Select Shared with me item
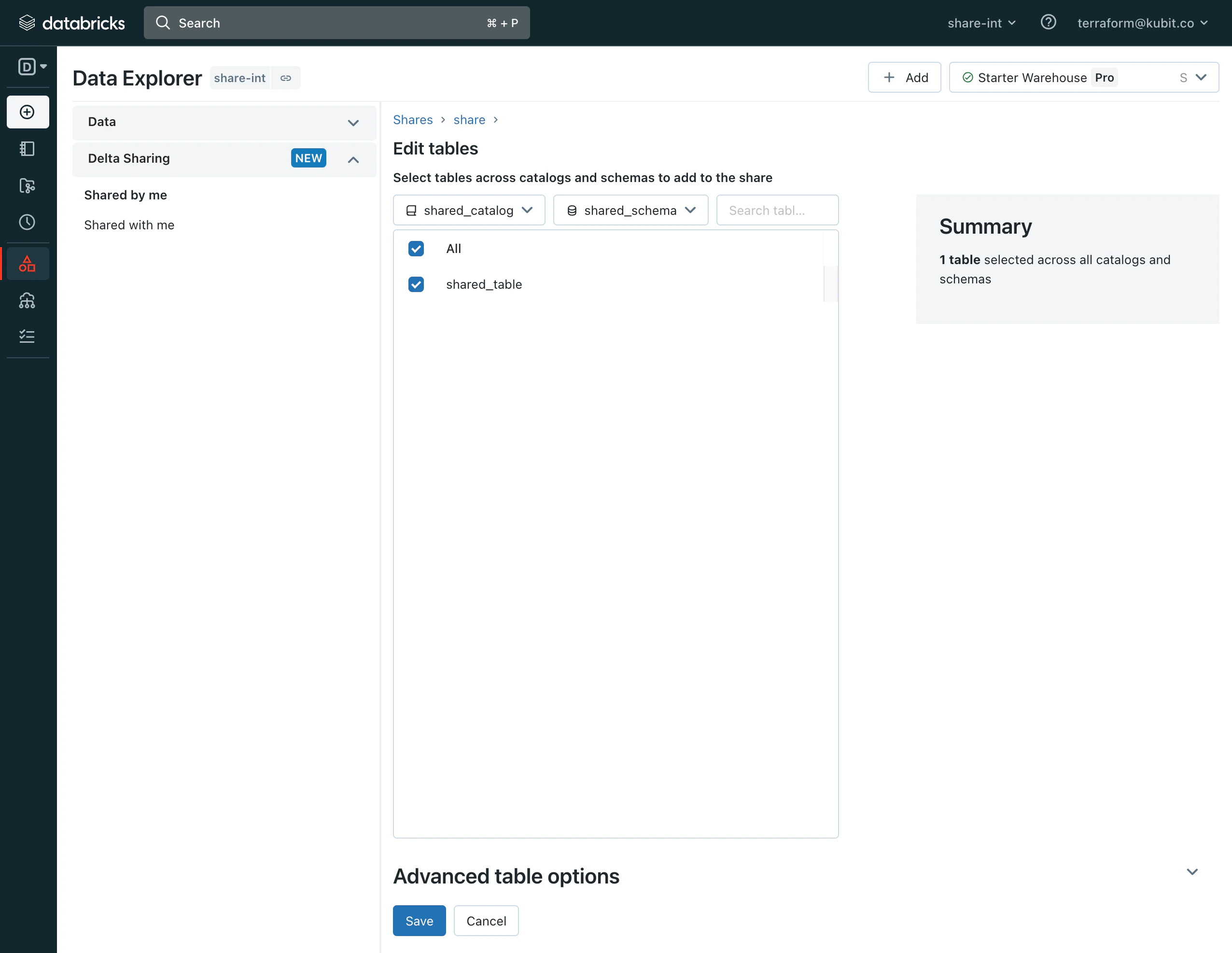1232x953 pixels. tap(129, 225)
